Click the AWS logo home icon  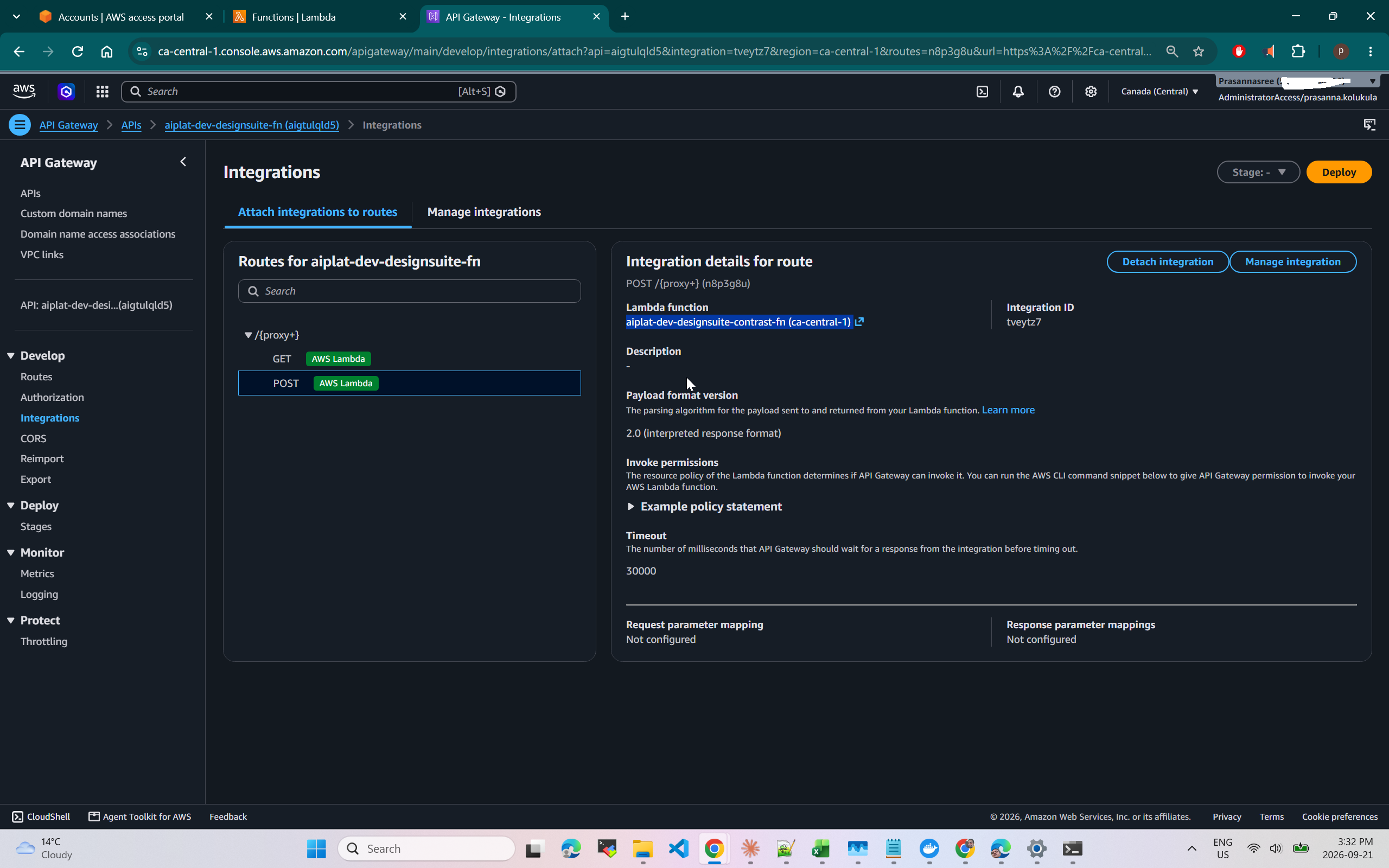tap(23, 91)
